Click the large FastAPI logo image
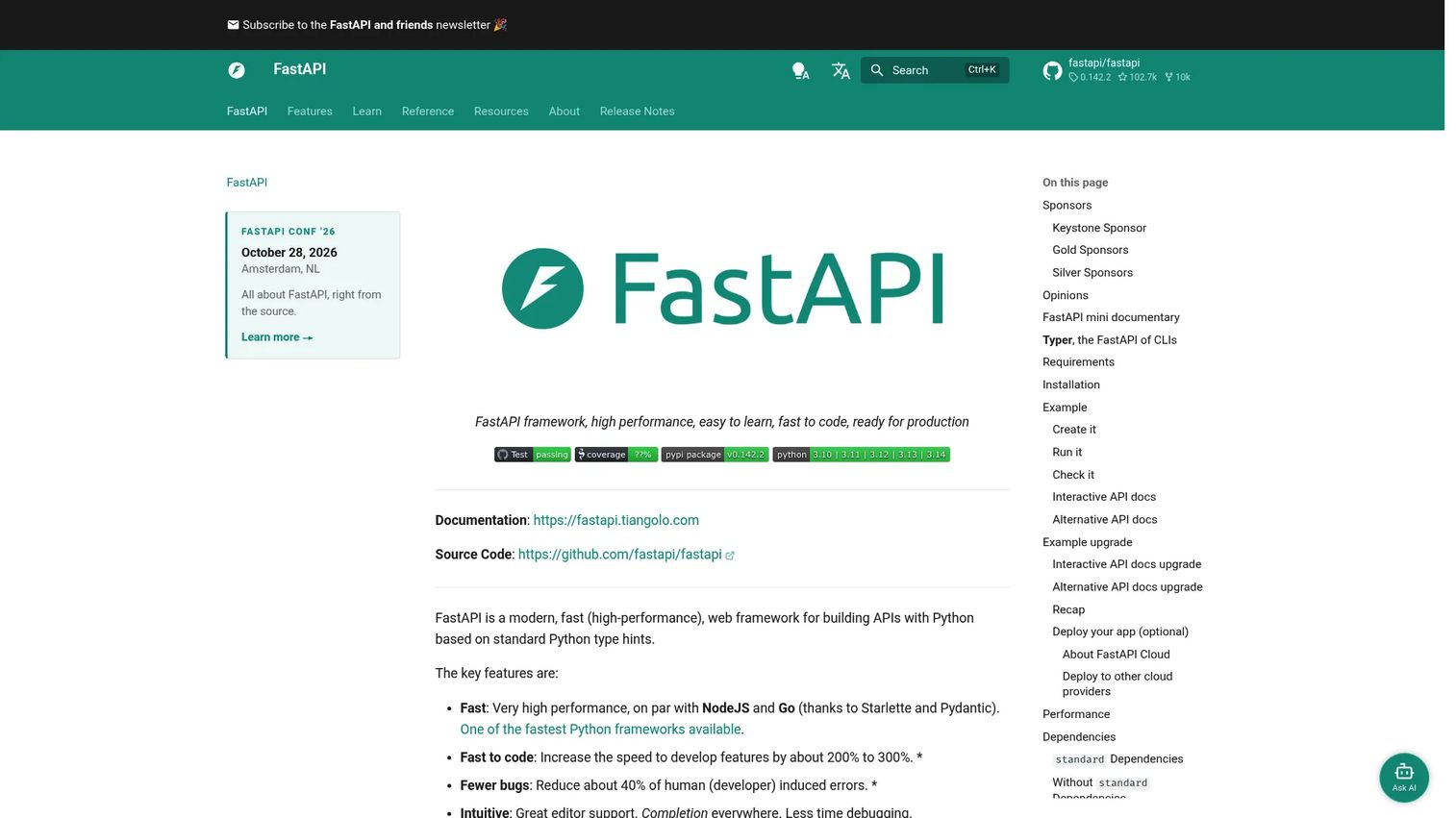The image size is (1456, 818). [x=722, y=288]
